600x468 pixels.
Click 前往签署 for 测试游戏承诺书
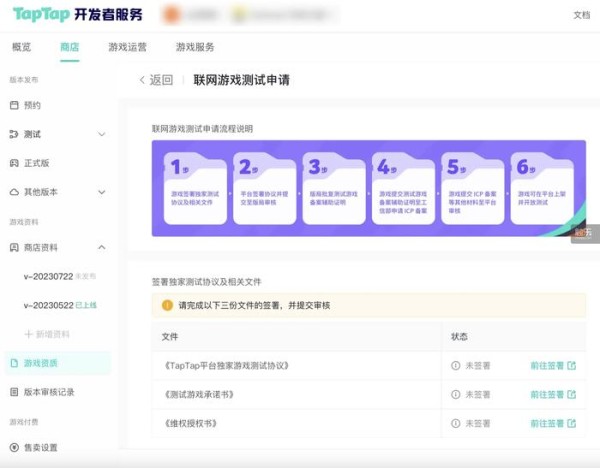click(x=547, y=394)
